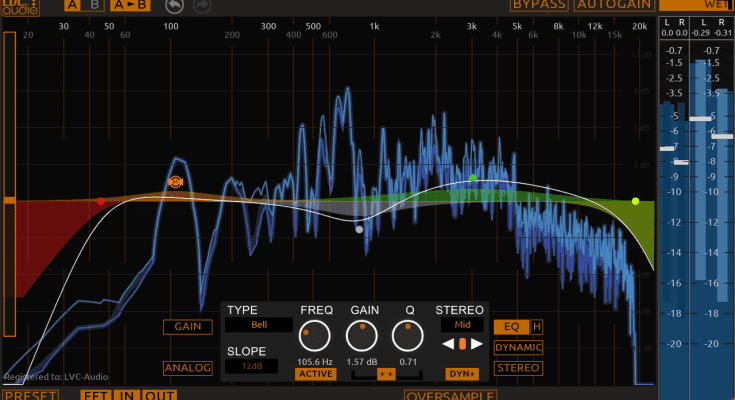Click the FREQ knob
Image resolution: width=735 pixels, height=400 pixels.
[315, 337]
